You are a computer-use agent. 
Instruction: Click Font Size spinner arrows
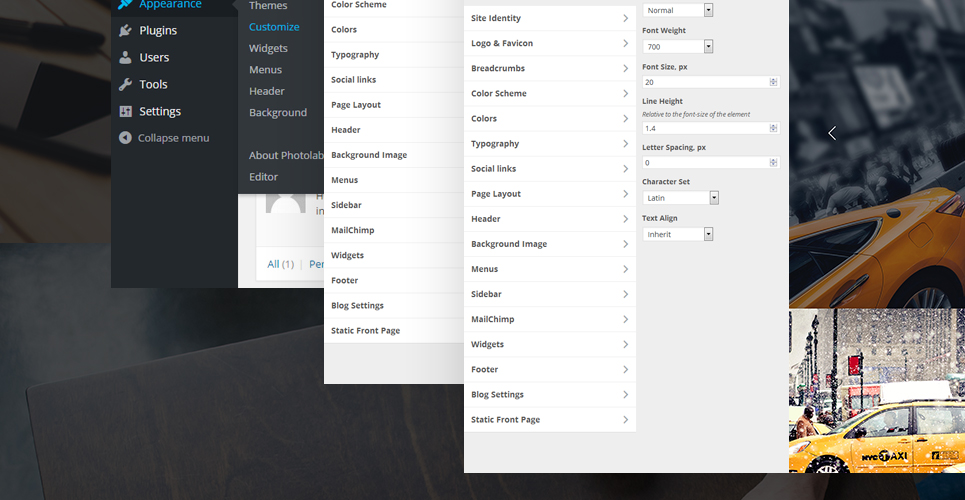pos(773,82)
